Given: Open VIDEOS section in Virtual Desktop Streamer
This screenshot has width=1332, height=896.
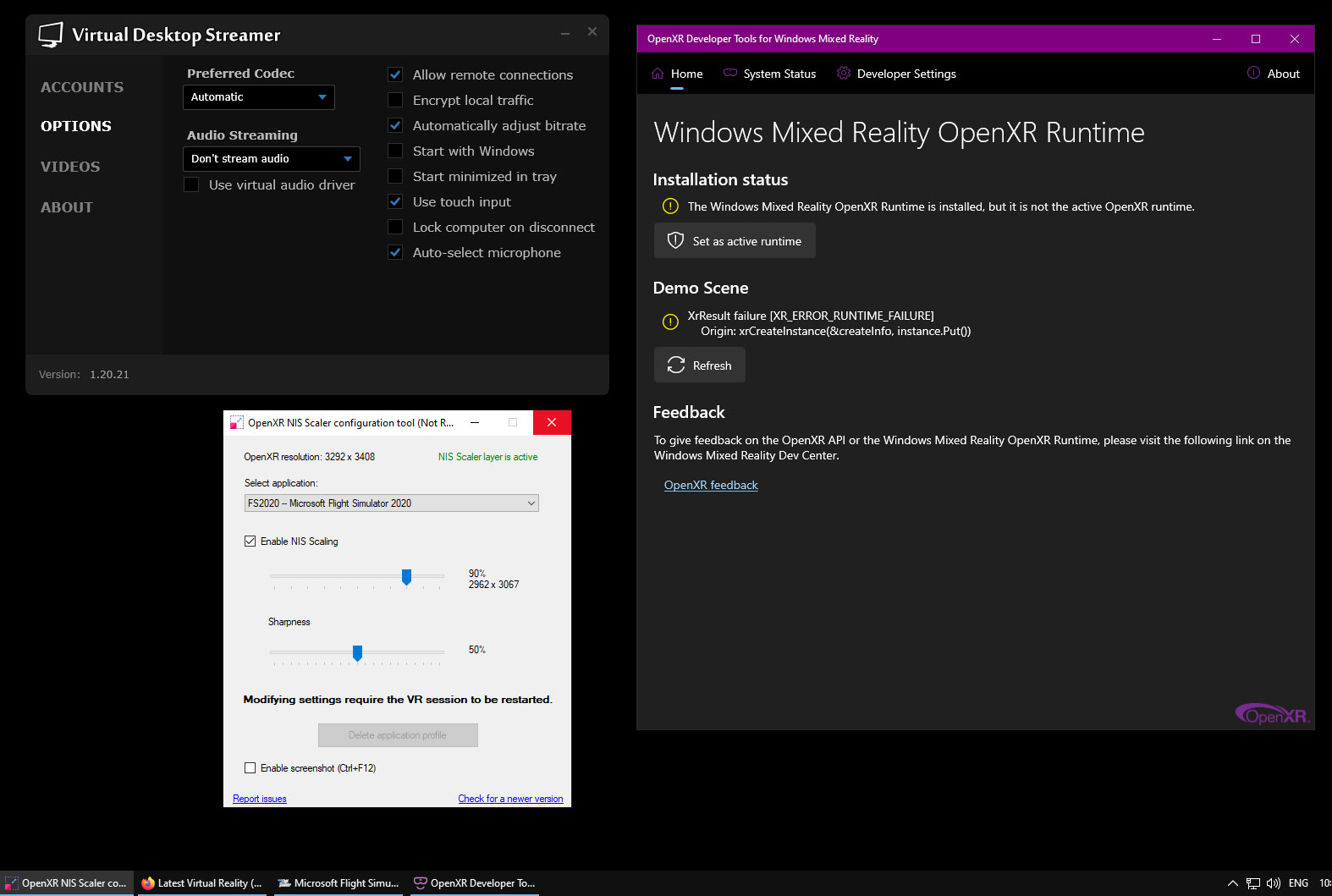Looking at the screenshot, I should (x=70, y=167).
